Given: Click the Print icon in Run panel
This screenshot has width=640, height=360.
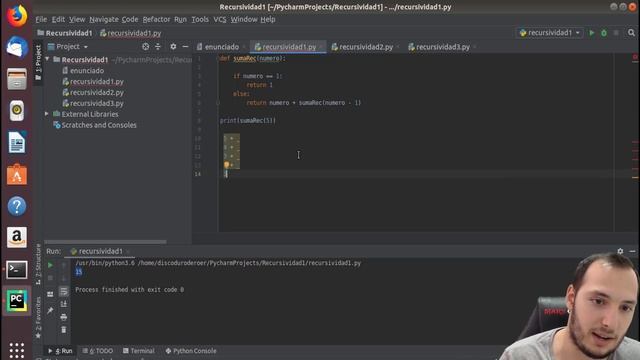Looking at the screenshot, I should click(x=64, y=317).
